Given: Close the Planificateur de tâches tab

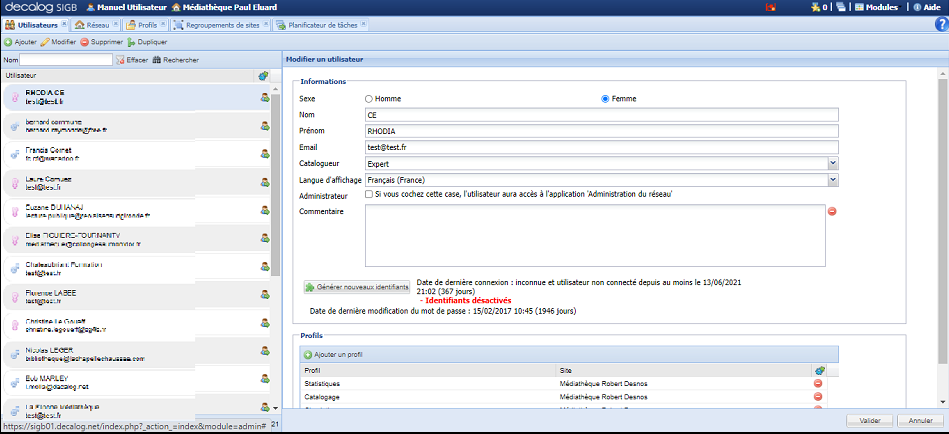Looking at the screenshot, I should coord(363,24).
